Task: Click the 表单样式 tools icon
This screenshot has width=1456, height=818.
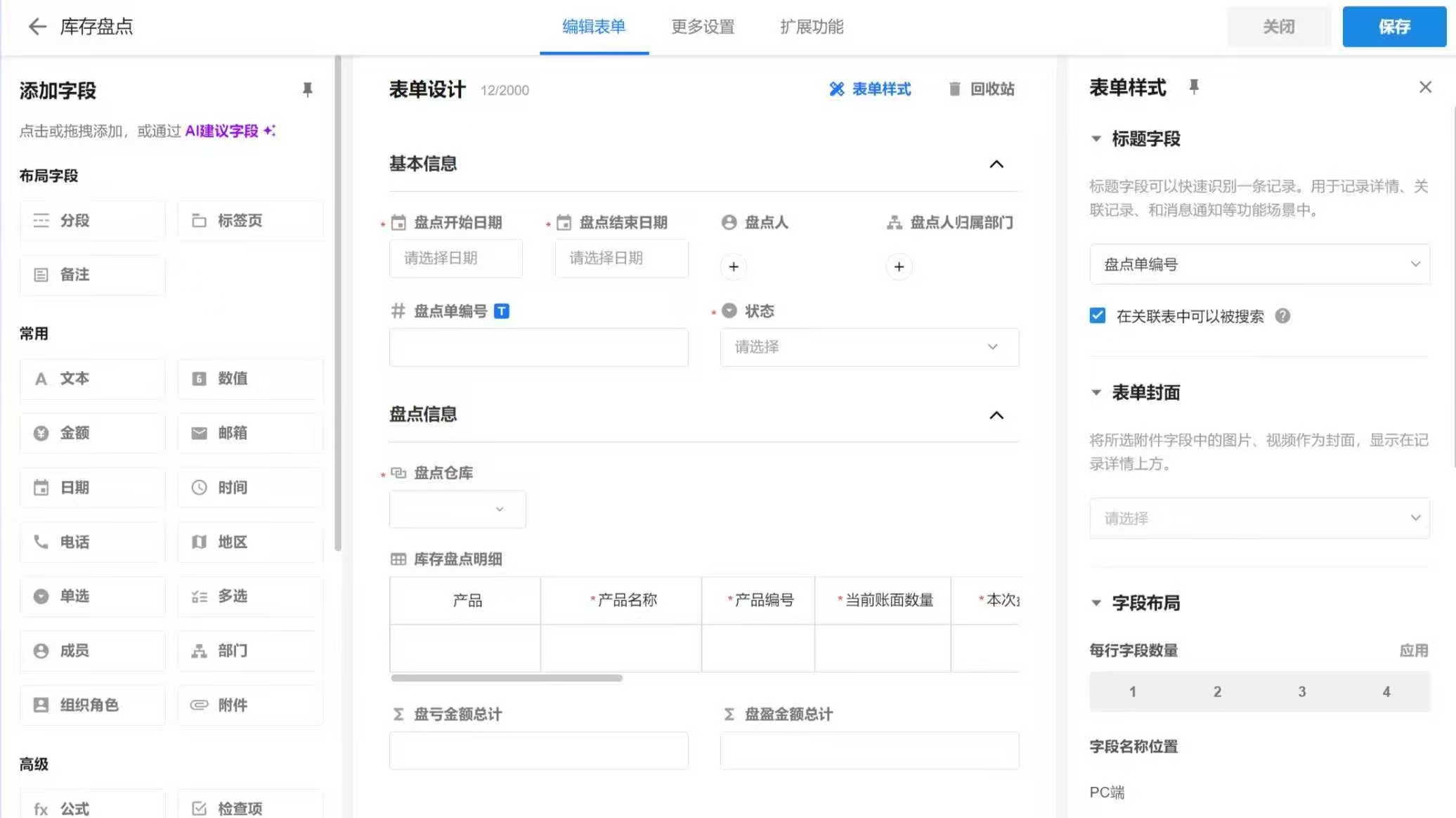Action: 836,89
